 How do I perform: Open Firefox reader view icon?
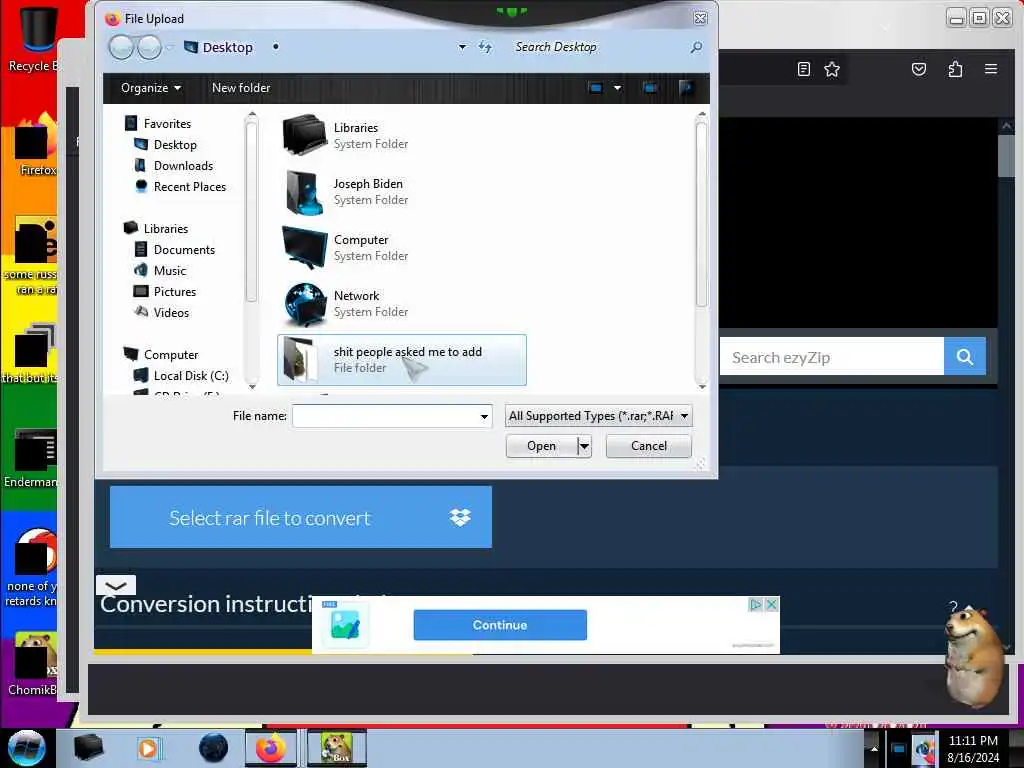point(804,69)
